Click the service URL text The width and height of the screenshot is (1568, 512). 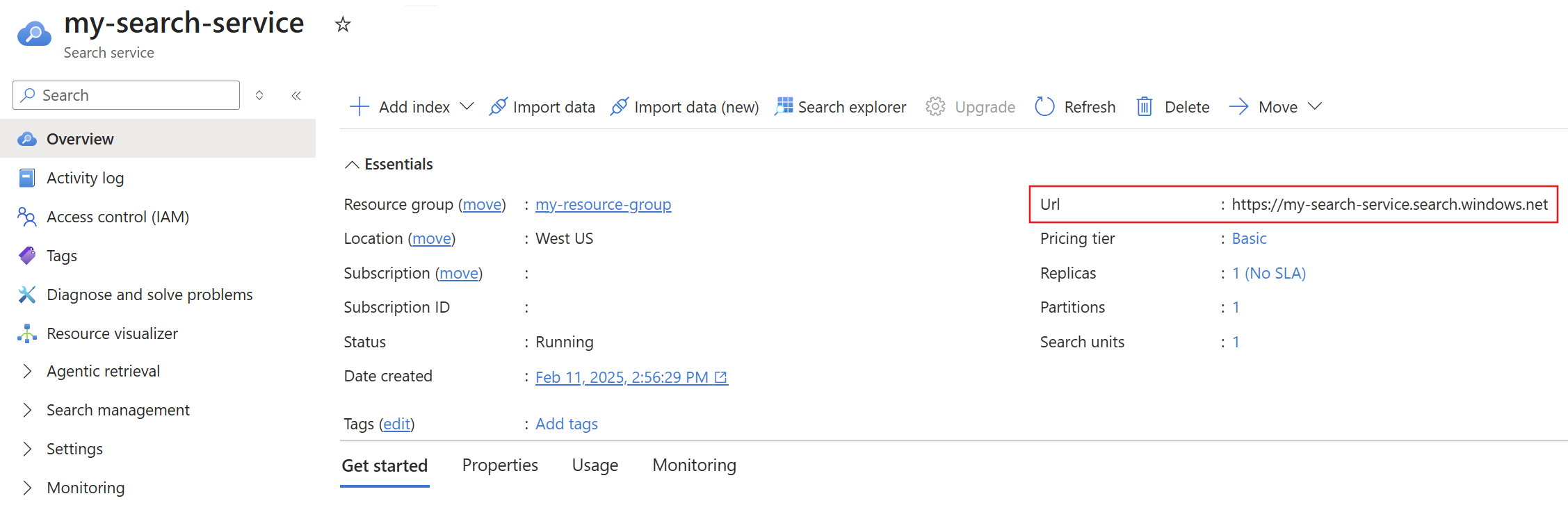tap(1389, 204)
